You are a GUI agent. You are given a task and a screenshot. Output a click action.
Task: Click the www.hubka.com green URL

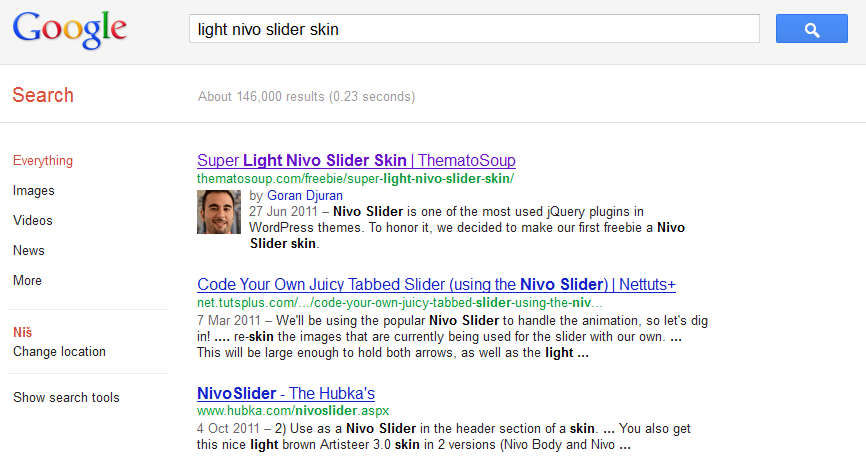tap(293, 411)
